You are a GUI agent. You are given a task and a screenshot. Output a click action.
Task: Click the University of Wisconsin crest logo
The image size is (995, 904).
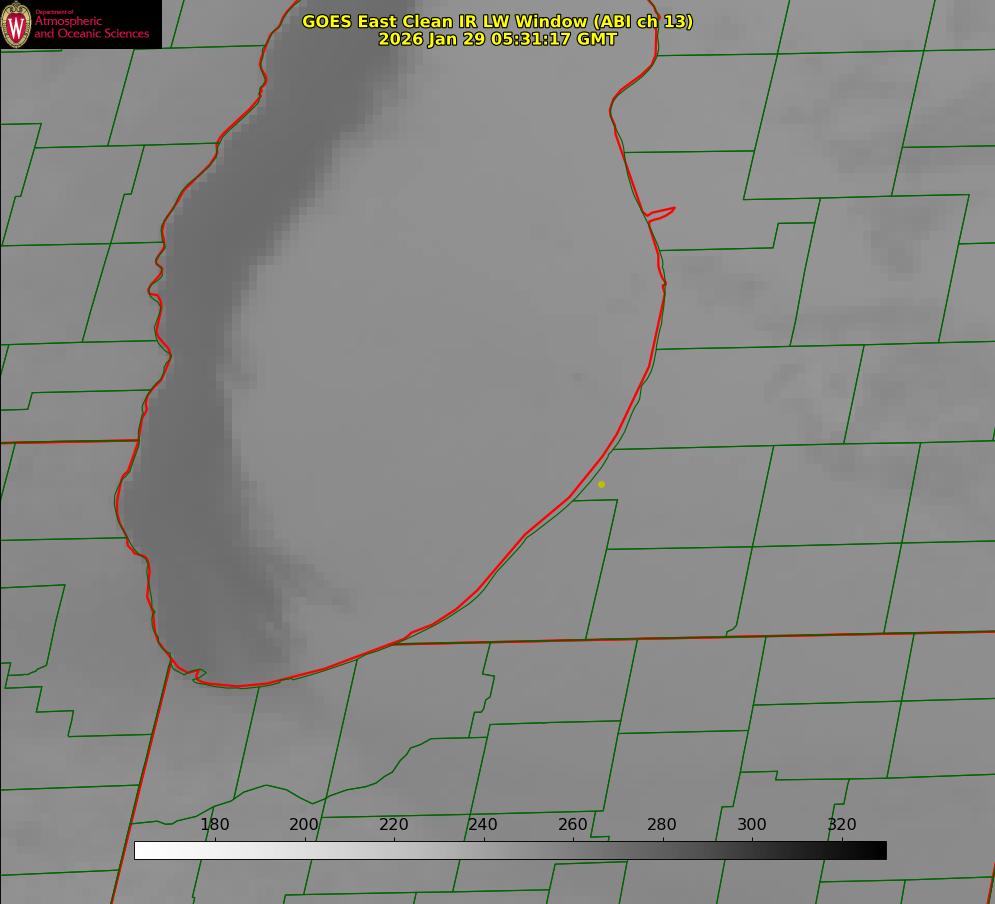17,24
